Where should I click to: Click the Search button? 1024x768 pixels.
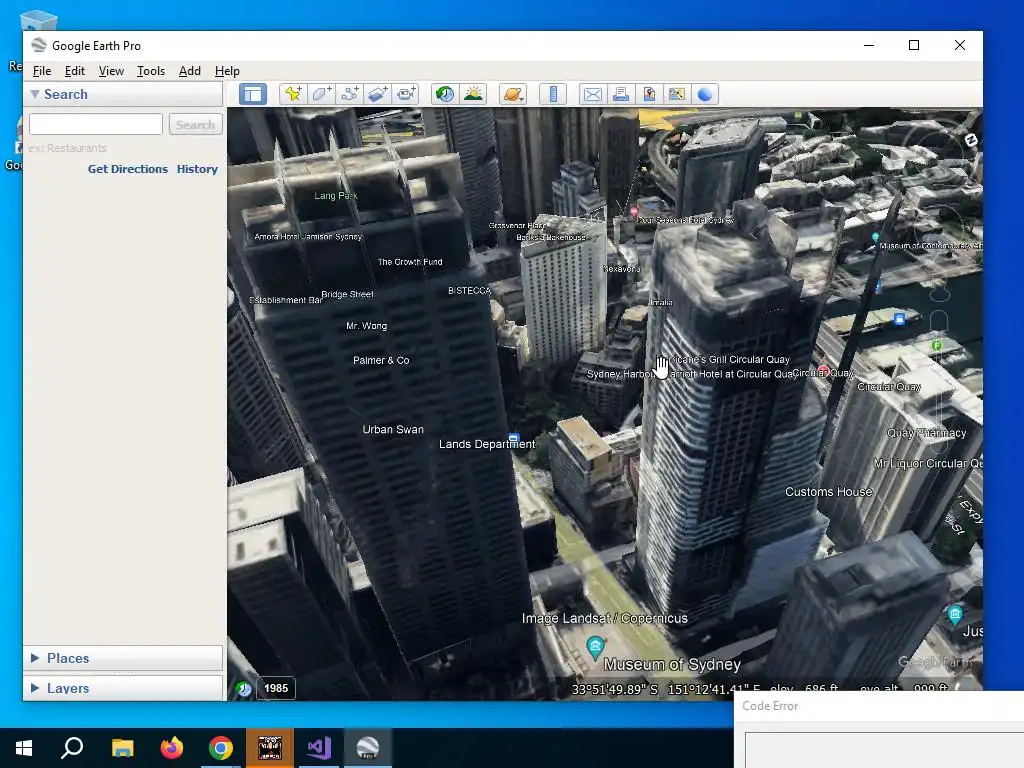pyautogui.click(x=195, y=124)
